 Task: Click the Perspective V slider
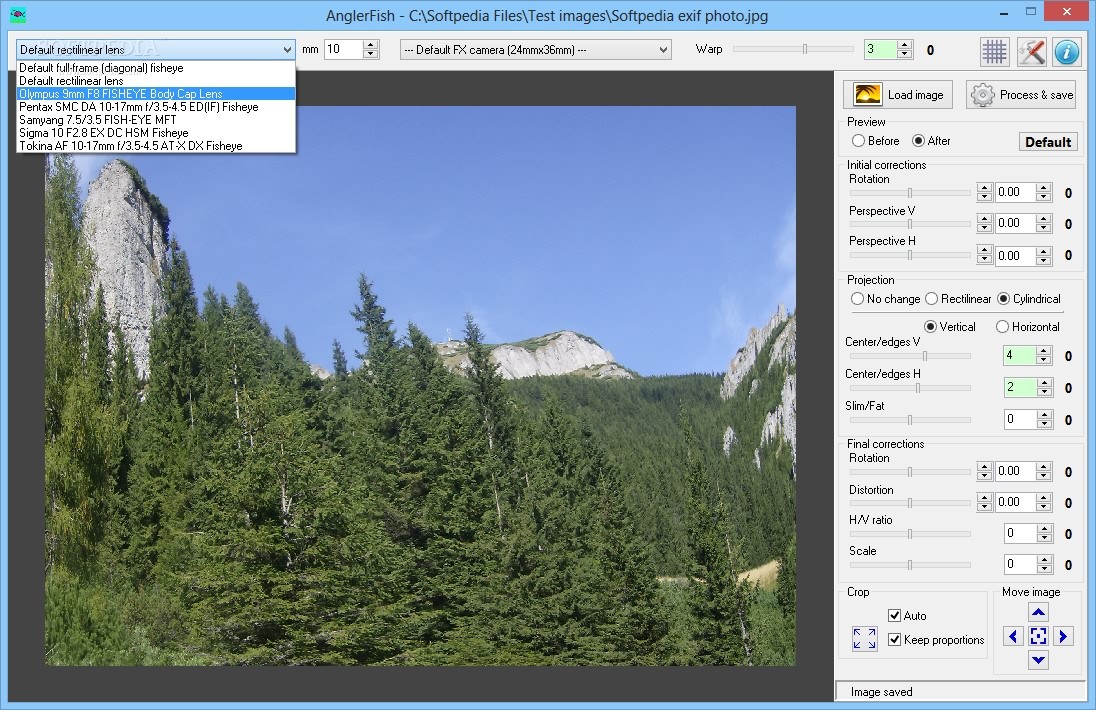(x=909, y=224)
